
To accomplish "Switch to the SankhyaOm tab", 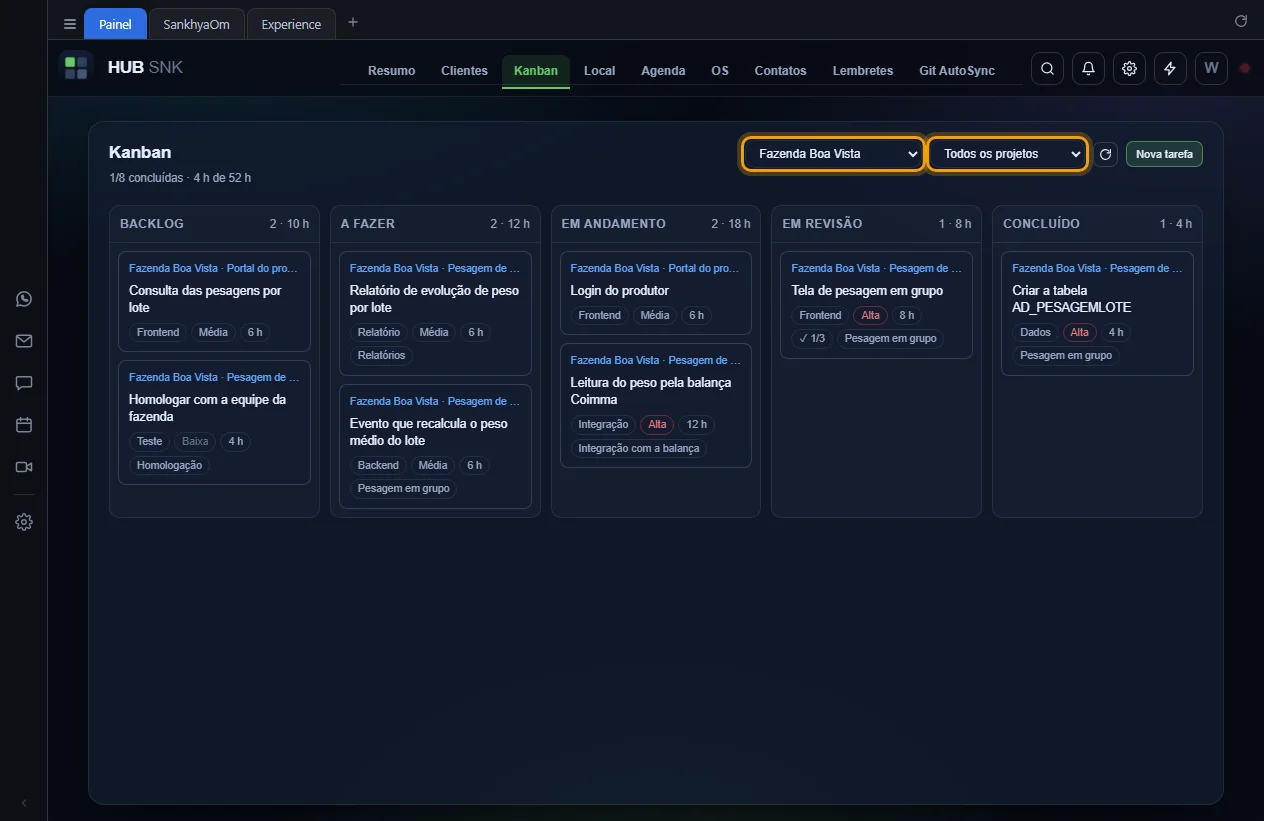I will click(197, 24).
